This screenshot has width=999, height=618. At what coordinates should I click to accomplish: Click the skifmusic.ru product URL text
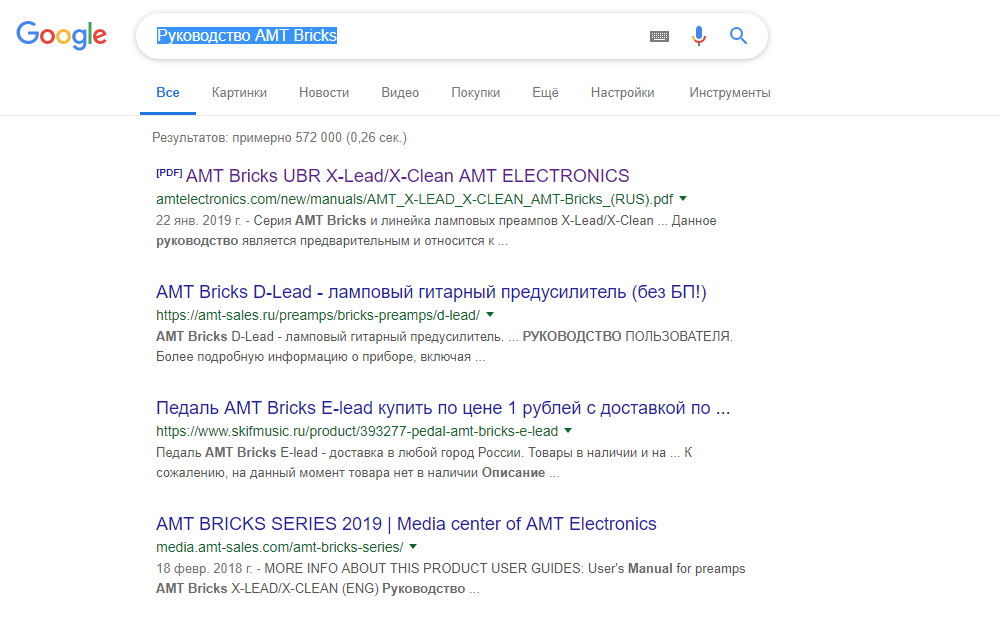(x=357, y=431)
